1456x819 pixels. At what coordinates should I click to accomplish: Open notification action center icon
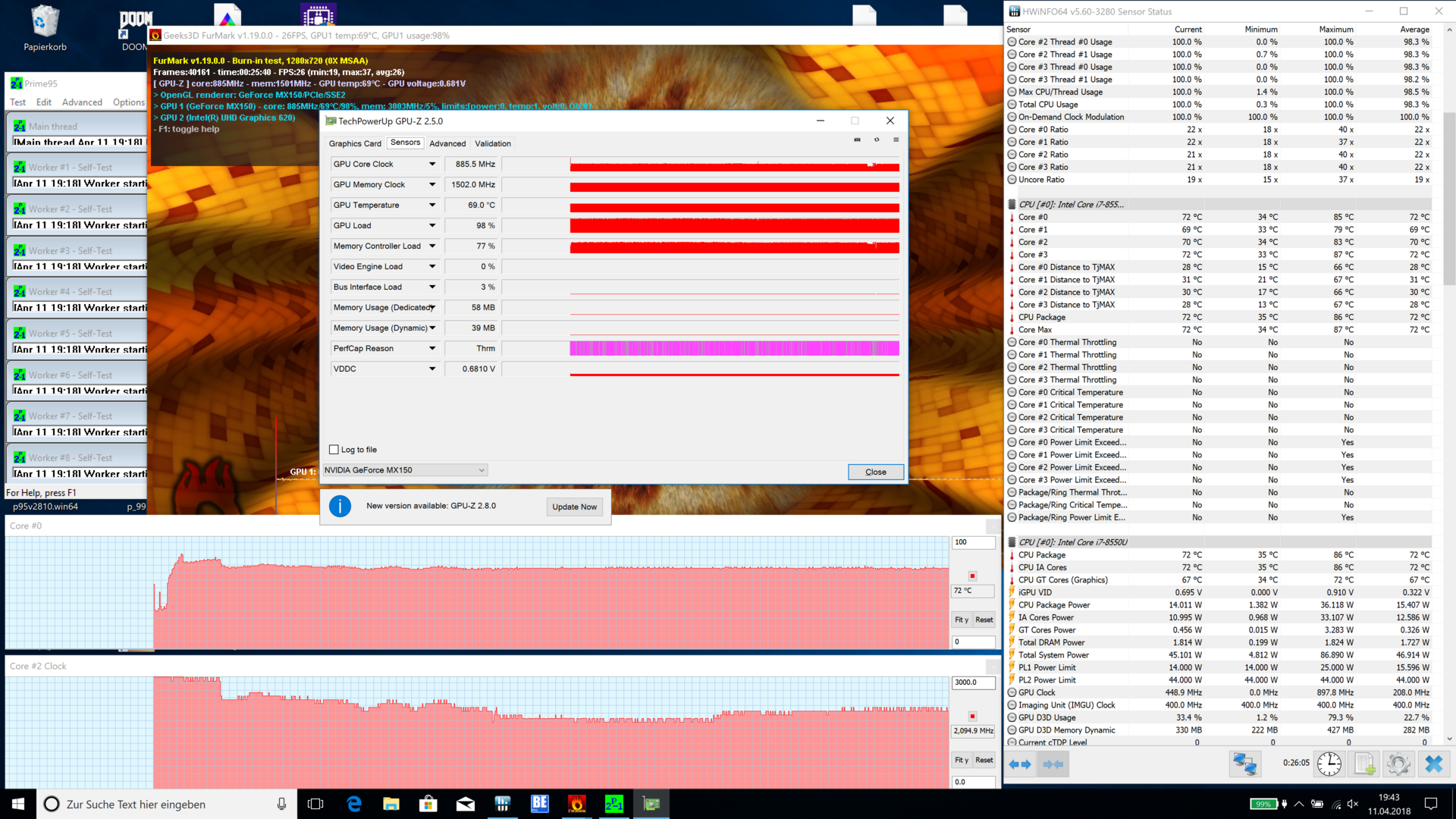[1431, 804]
